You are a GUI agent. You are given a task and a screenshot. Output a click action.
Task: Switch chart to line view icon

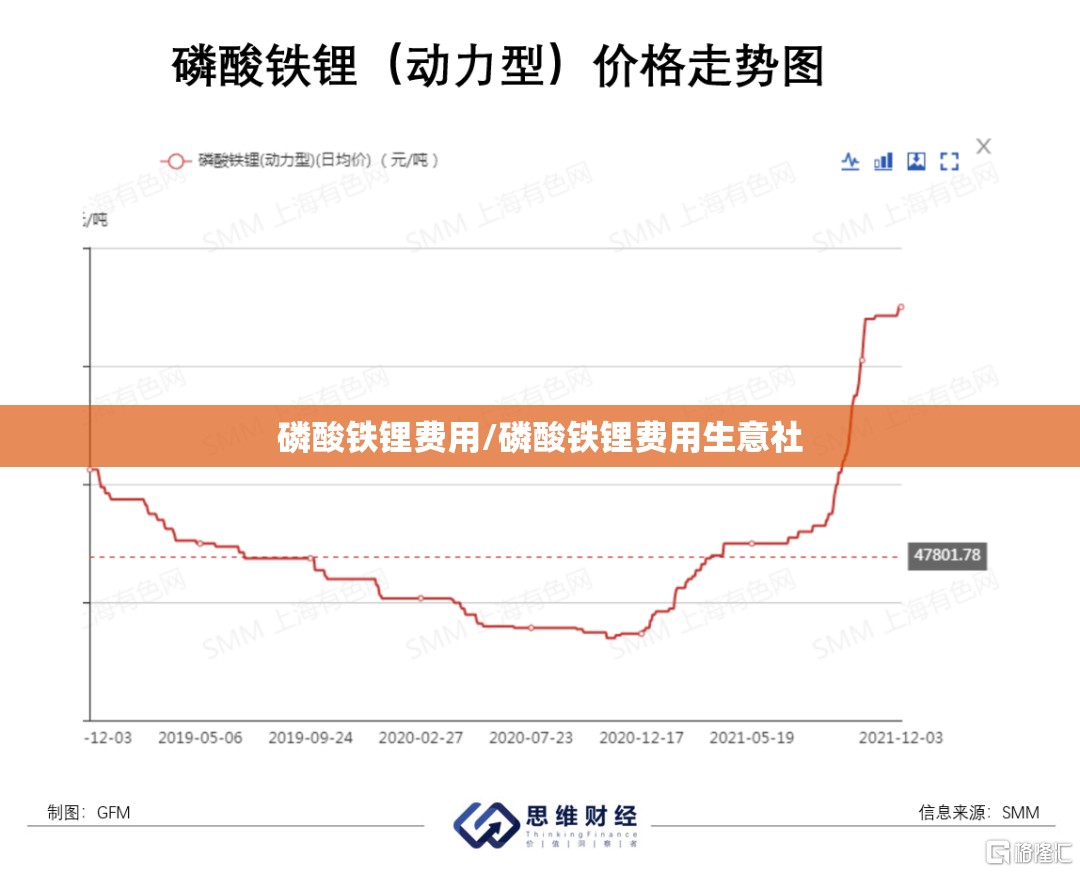point(850,162)
